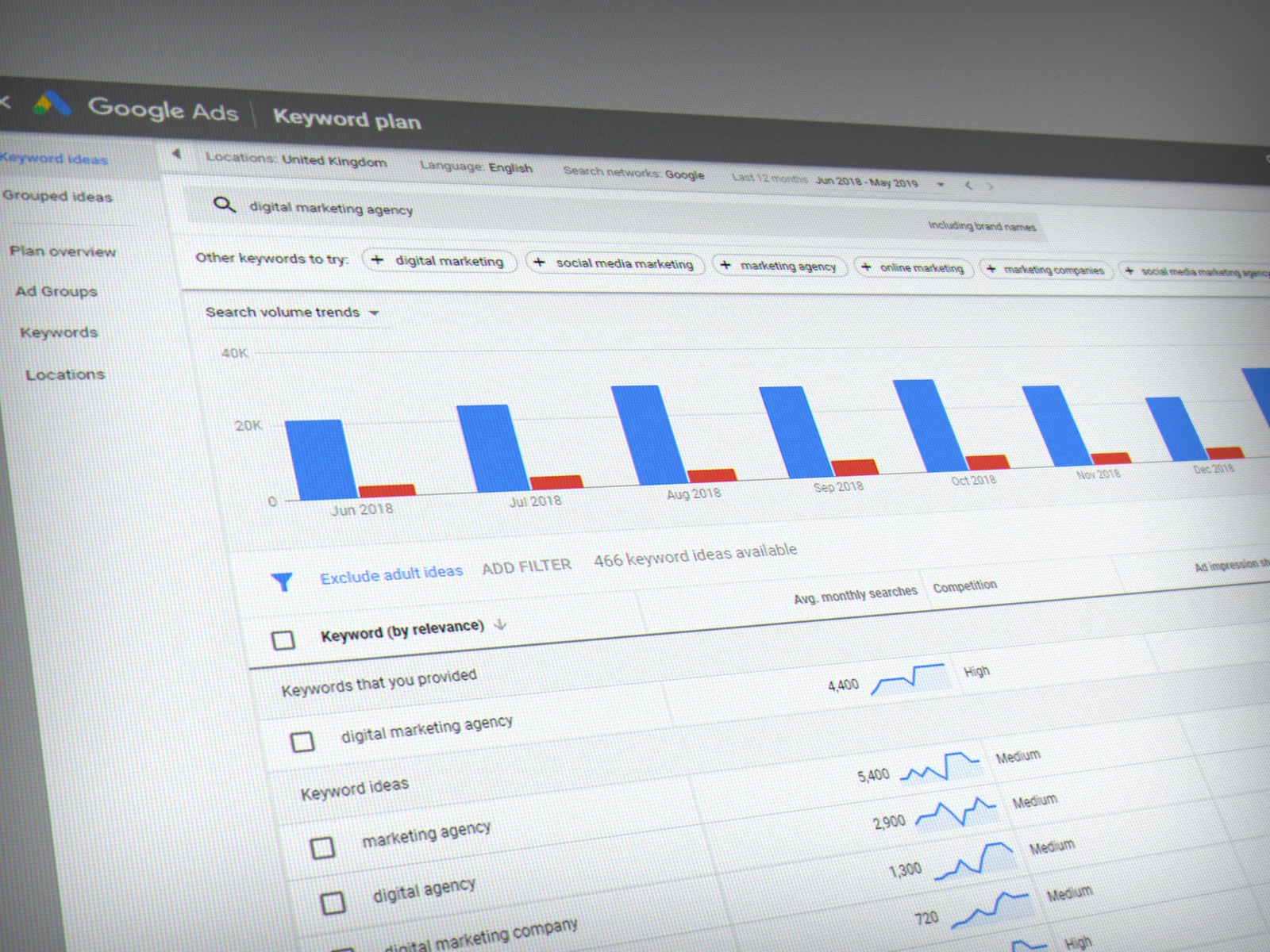This screenshot has width=1270, height=952.
Task: Click Keyword (by relevance) column header
Action: (402, 630)
